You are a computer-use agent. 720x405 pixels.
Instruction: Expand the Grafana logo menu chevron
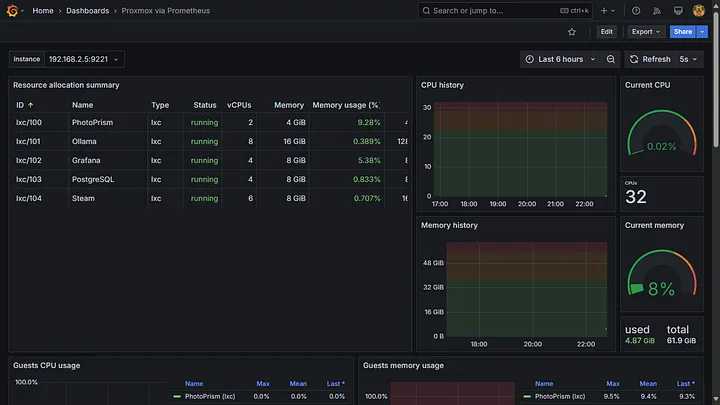point(22,11)
